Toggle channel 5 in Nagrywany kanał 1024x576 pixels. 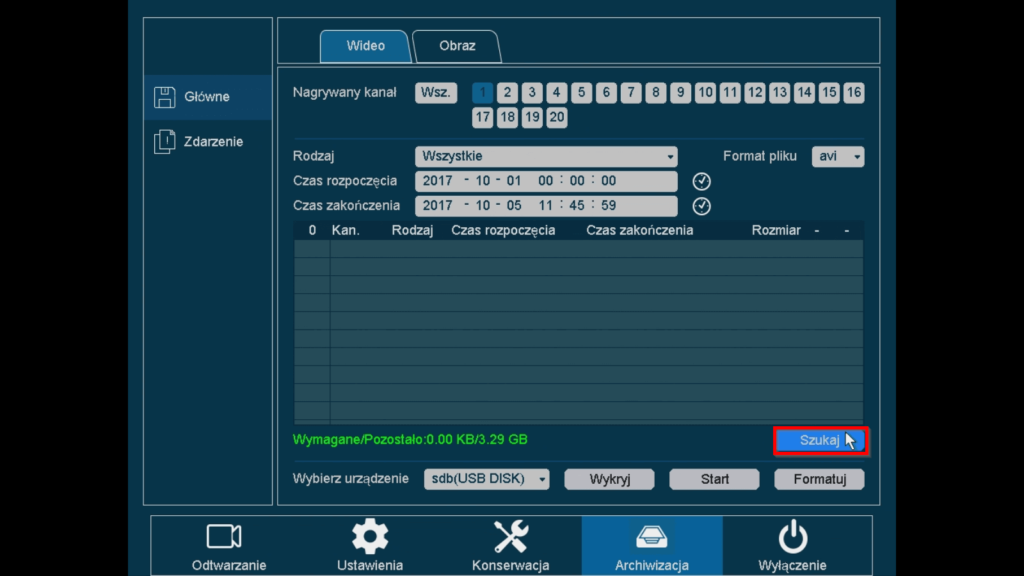(x=581, y=92)
